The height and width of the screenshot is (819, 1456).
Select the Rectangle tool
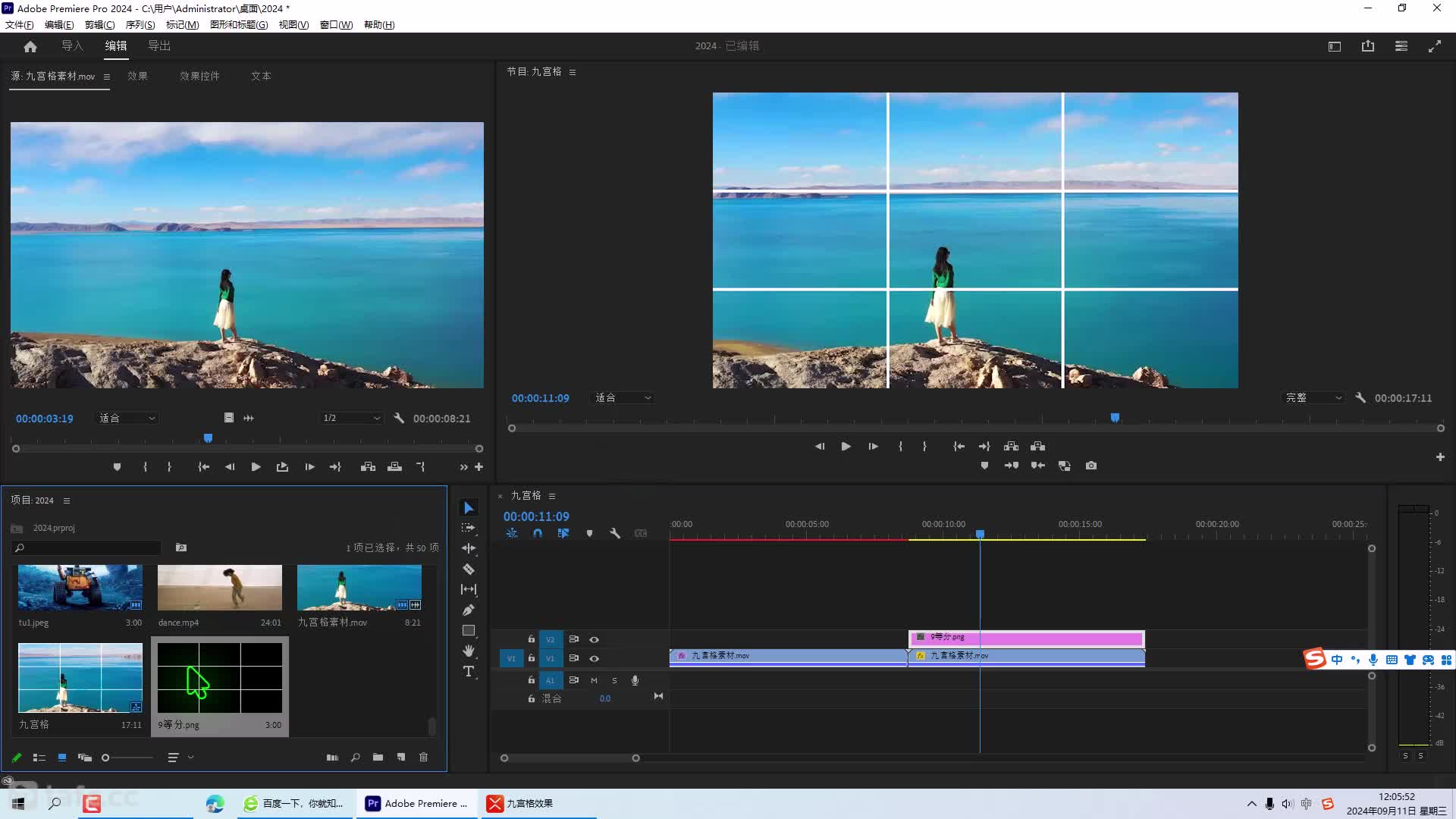coord(469,630)
